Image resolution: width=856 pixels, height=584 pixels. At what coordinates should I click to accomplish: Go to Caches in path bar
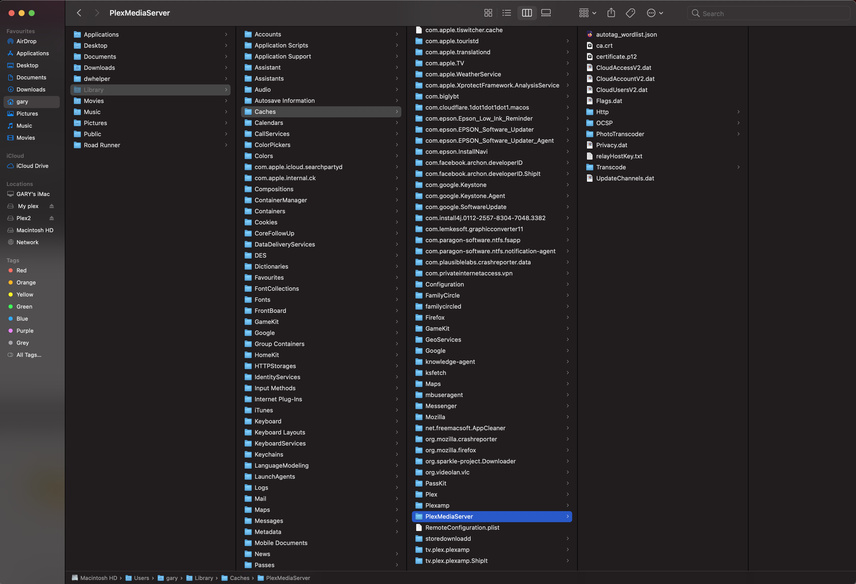point(235,578)
